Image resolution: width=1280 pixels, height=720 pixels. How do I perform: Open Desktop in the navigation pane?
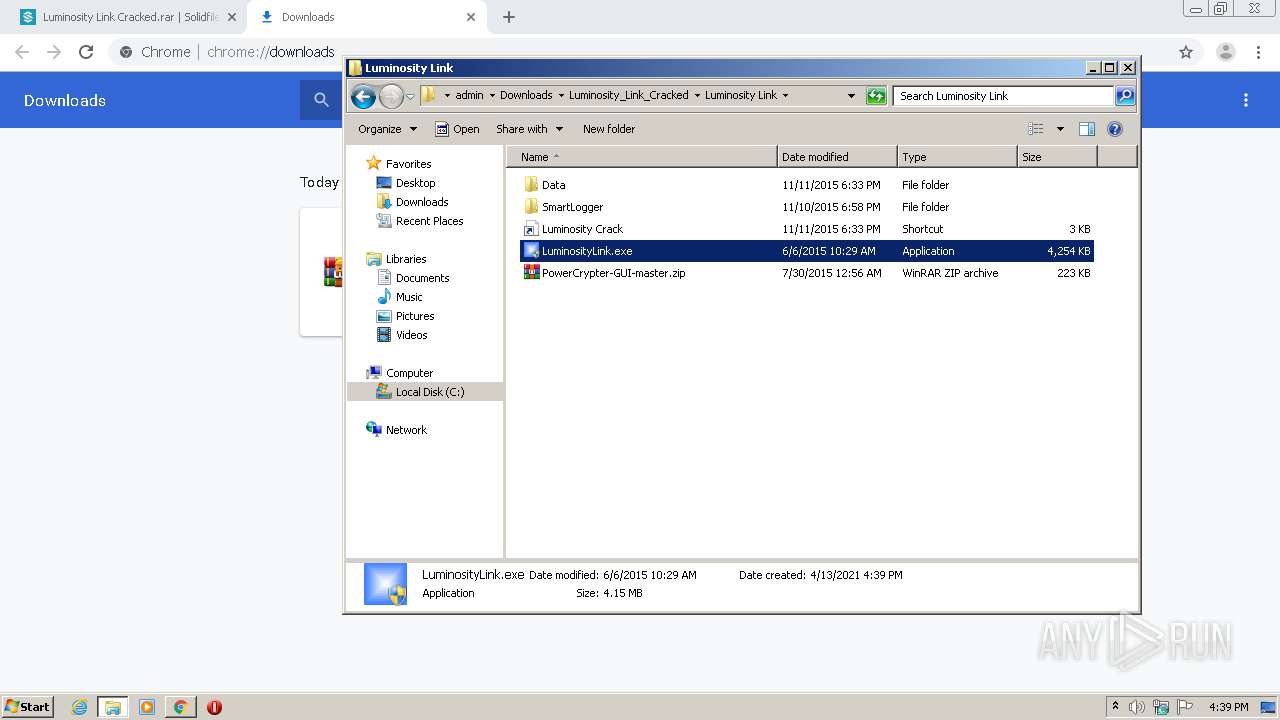click(x=406, y=183)
